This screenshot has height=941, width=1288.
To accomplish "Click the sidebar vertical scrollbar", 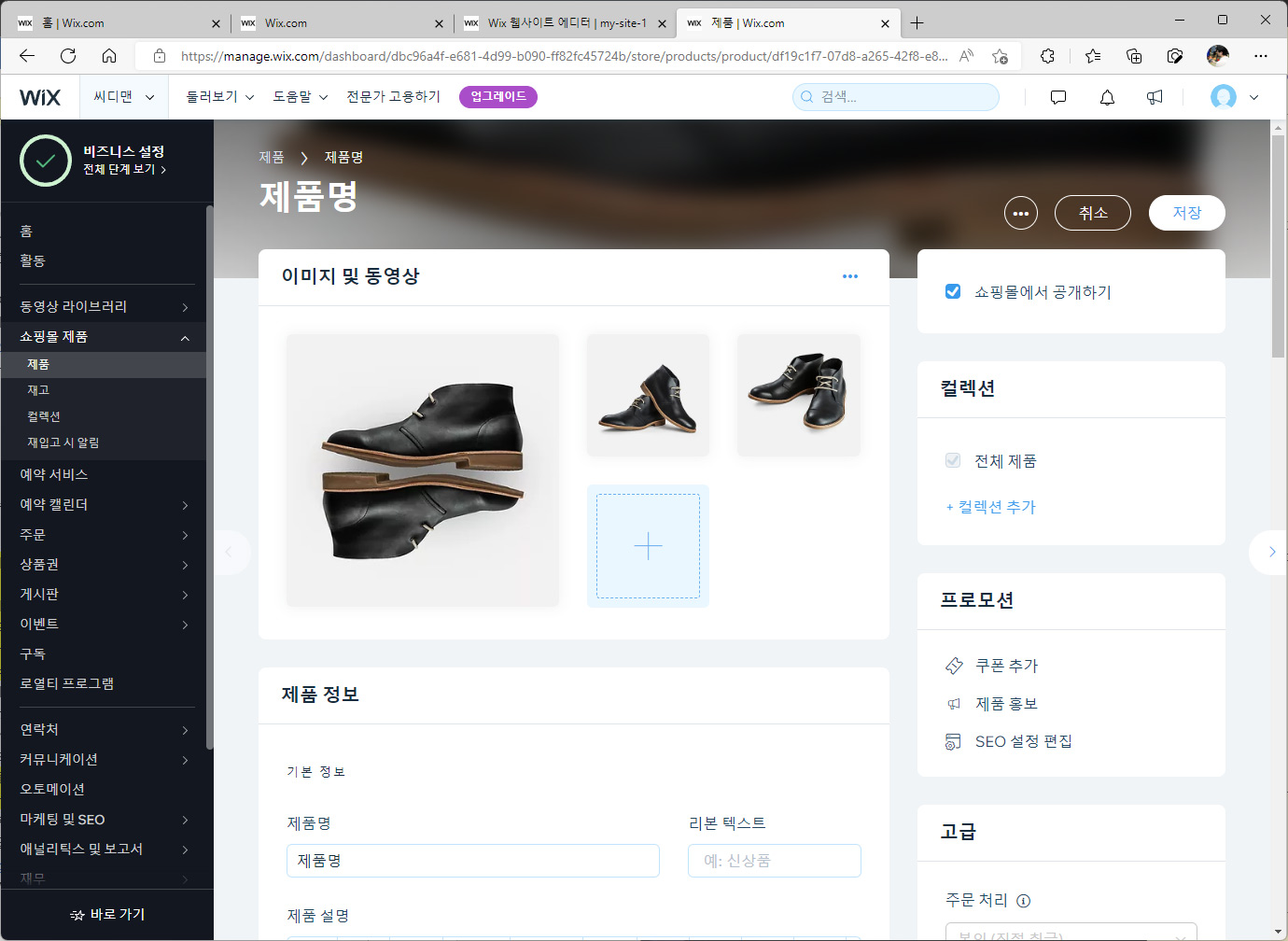I will tap(210, 476).
